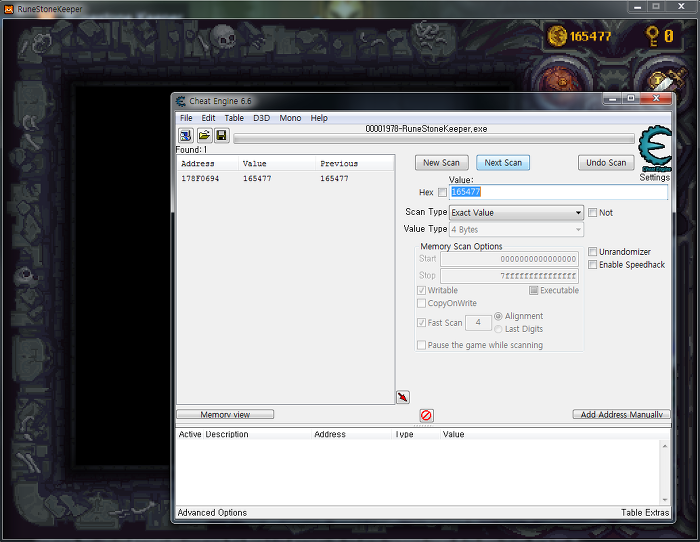Open the process list computer icon
Viewport: 700px width, 542px height.
point(186,135)
